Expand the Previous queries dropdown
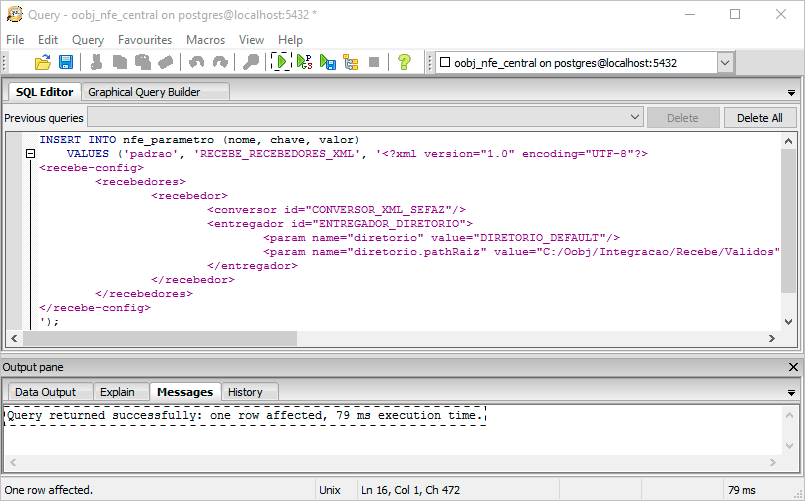This screenshot has height=501, width=805. point(635,118)
